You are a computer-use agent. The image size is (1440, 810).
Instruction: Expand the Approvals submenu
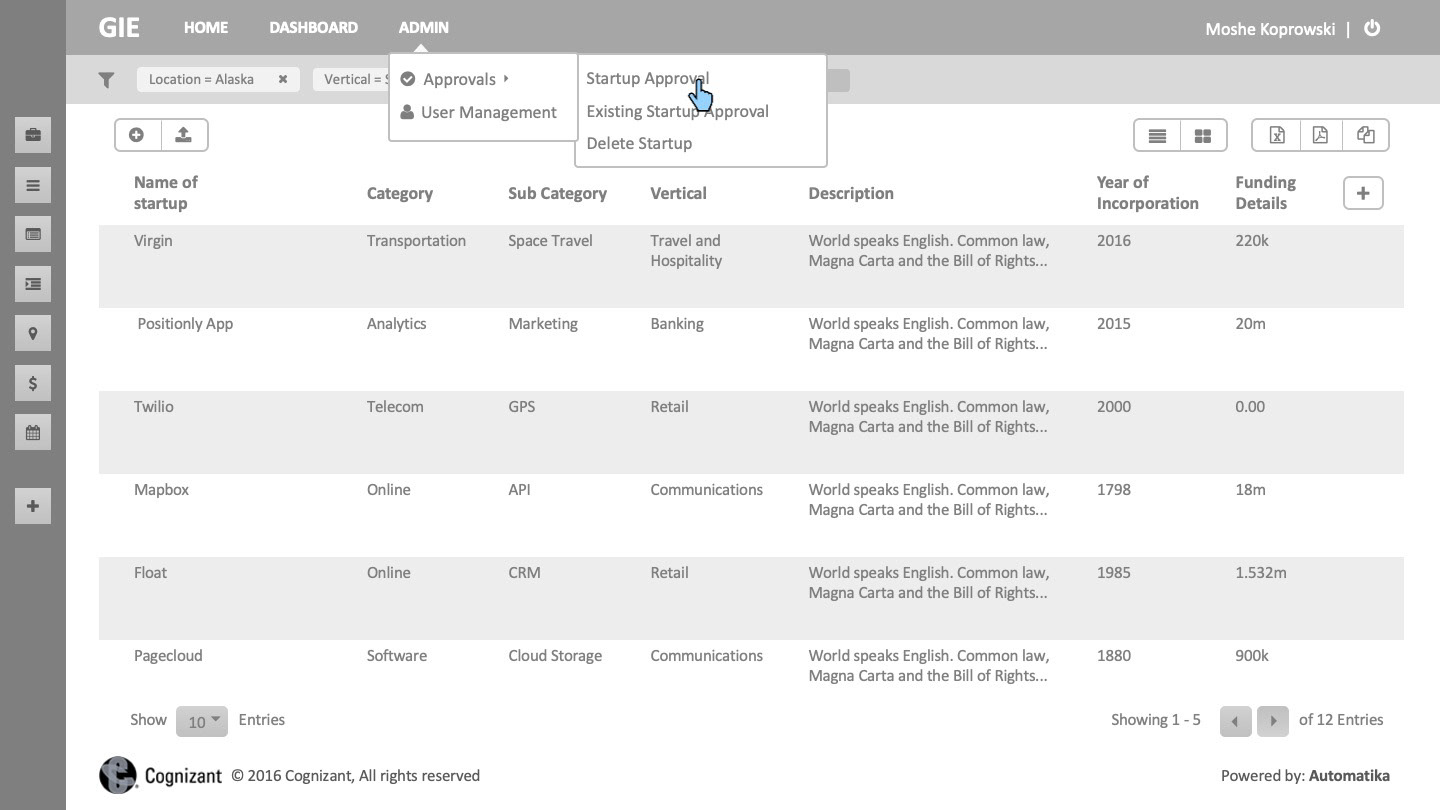(x=459, y=79)
